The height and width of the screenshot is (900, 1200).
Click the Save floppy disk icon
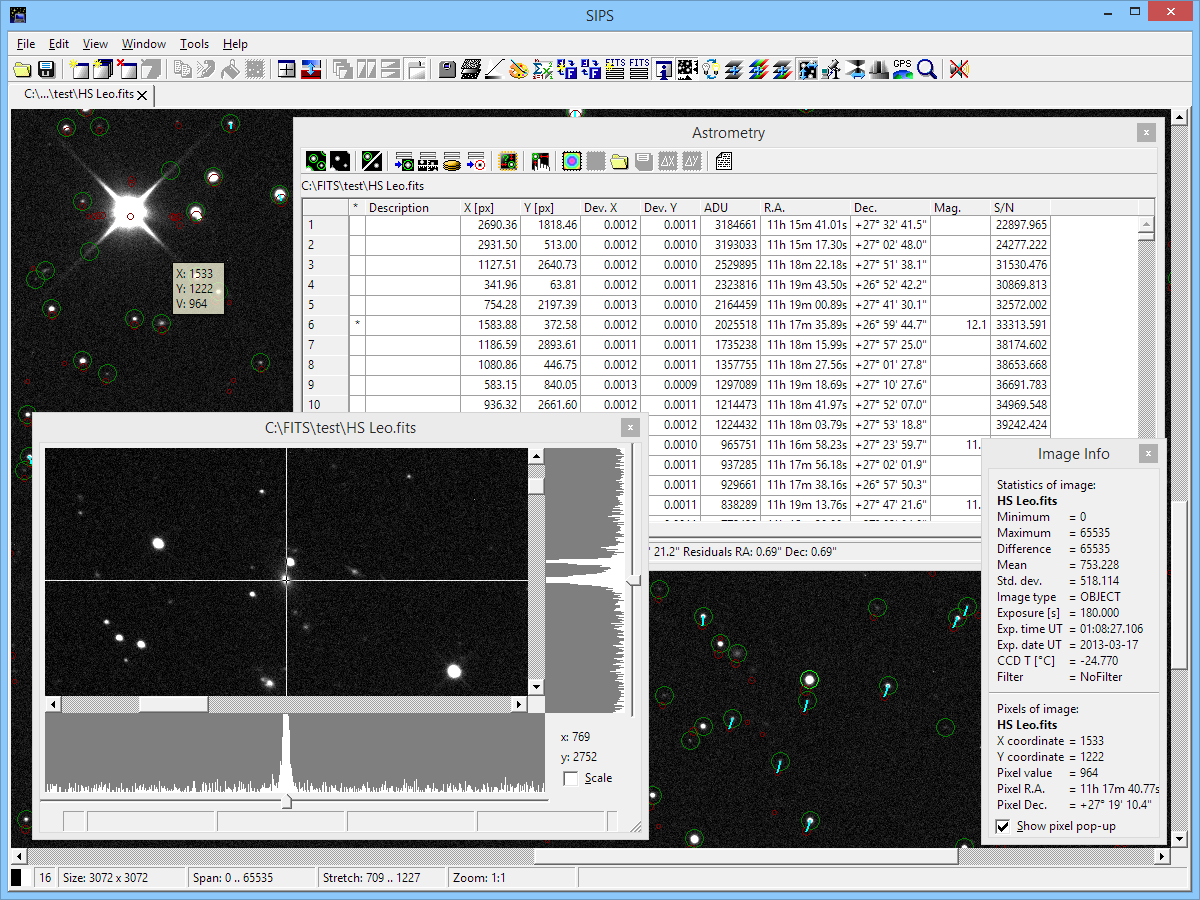click(x=46, y=69)
